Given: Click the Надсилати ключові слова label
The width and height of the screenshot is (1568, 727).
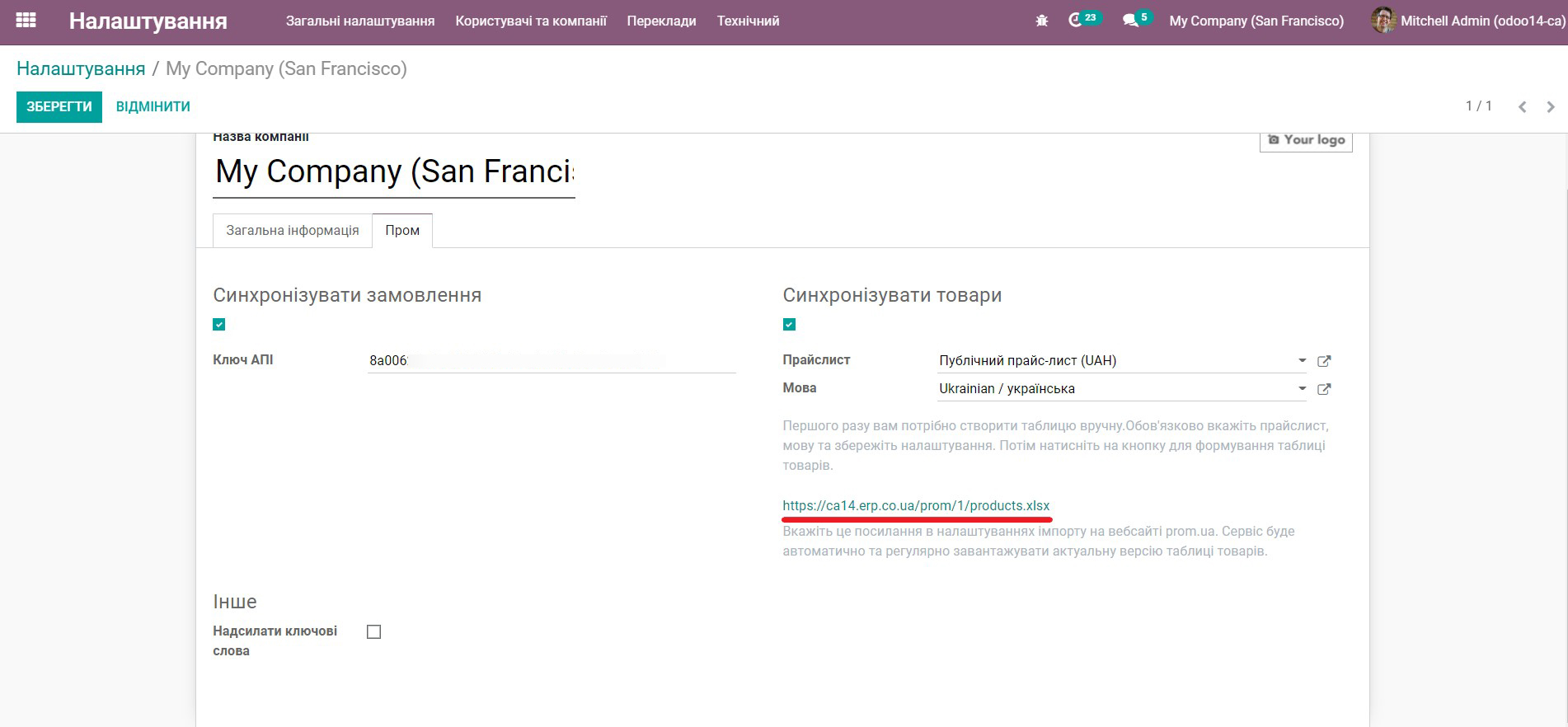Looking at the screenshot, I should (275, 641).
